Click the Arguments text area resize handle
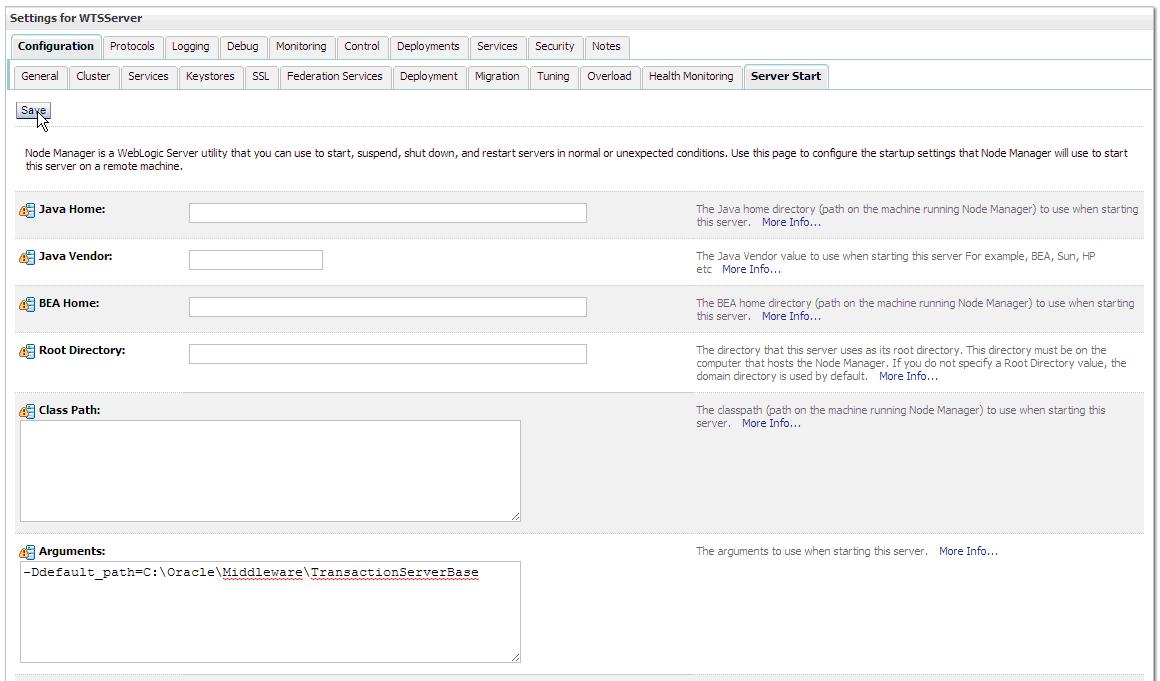This screenshot has height=681, width=1160. 516,657
